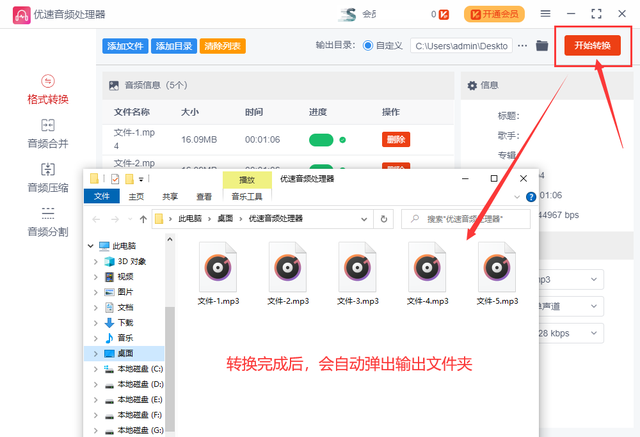Click the 添加文件 add file button
640x437 pixels.
pos(125,46)
